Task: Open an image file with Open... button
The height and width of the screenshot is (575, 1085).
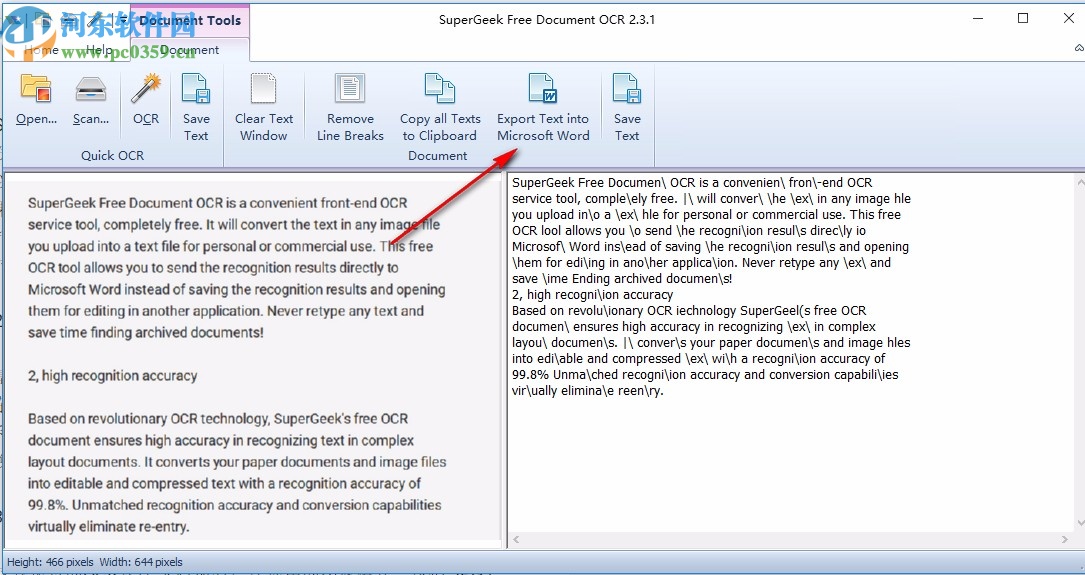Action: (36, 100)
